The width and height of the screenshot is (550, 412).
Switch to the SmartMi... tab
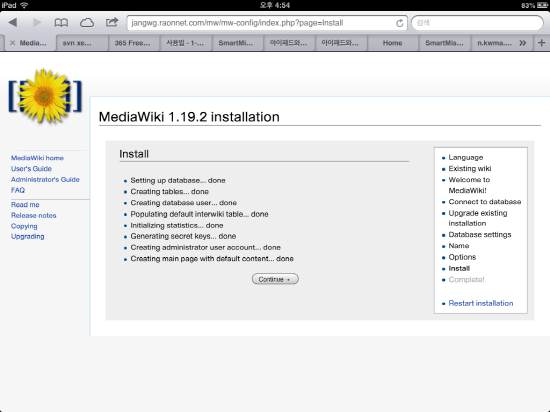pos(237,43)
